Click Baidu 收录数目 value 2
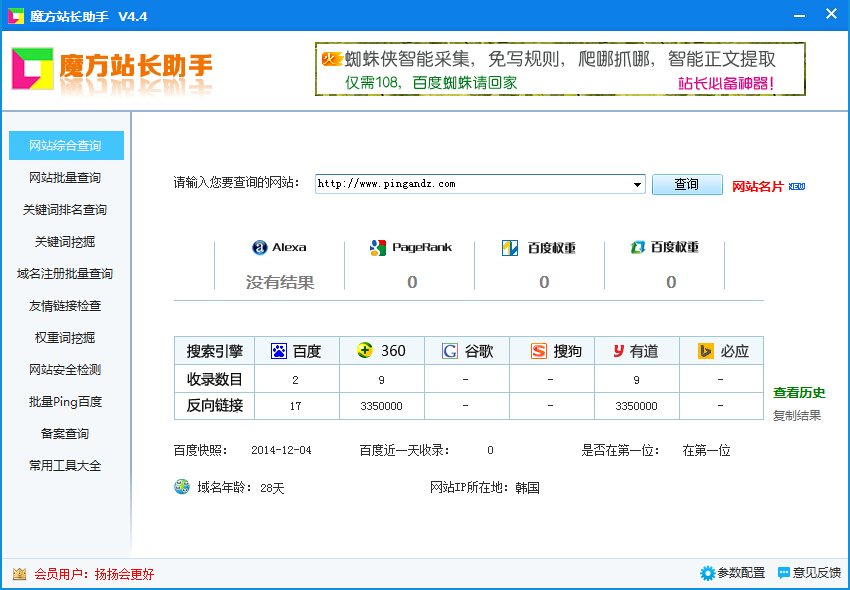This screenshot has height=590, width=850. point(295,380)
